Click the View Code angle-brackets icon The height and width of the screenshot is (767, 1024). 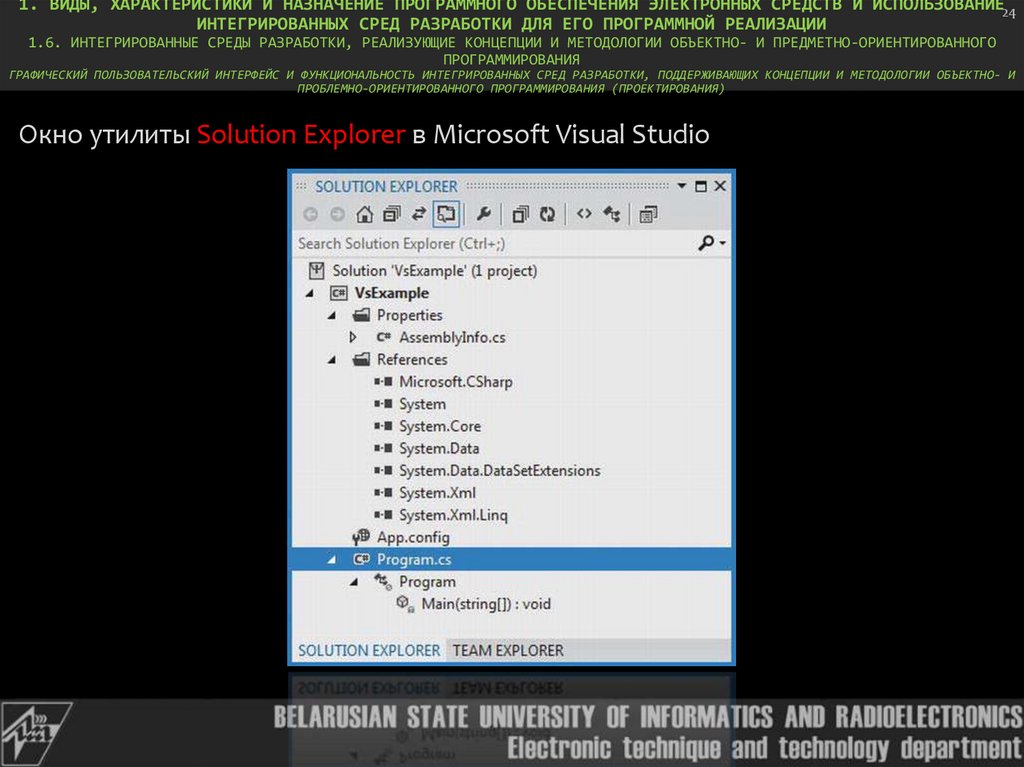click(x=584, y=214)
